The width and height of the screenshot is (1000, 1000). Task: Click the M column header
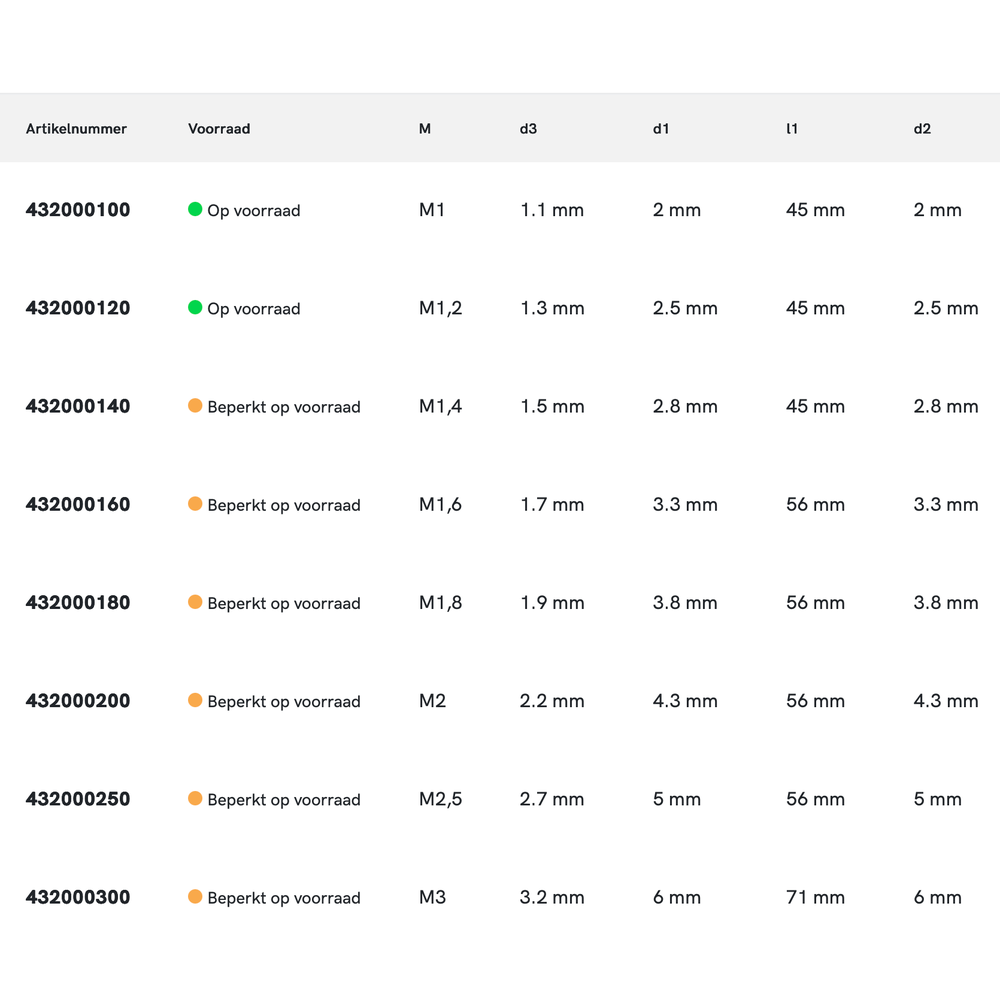coord(425,129)
